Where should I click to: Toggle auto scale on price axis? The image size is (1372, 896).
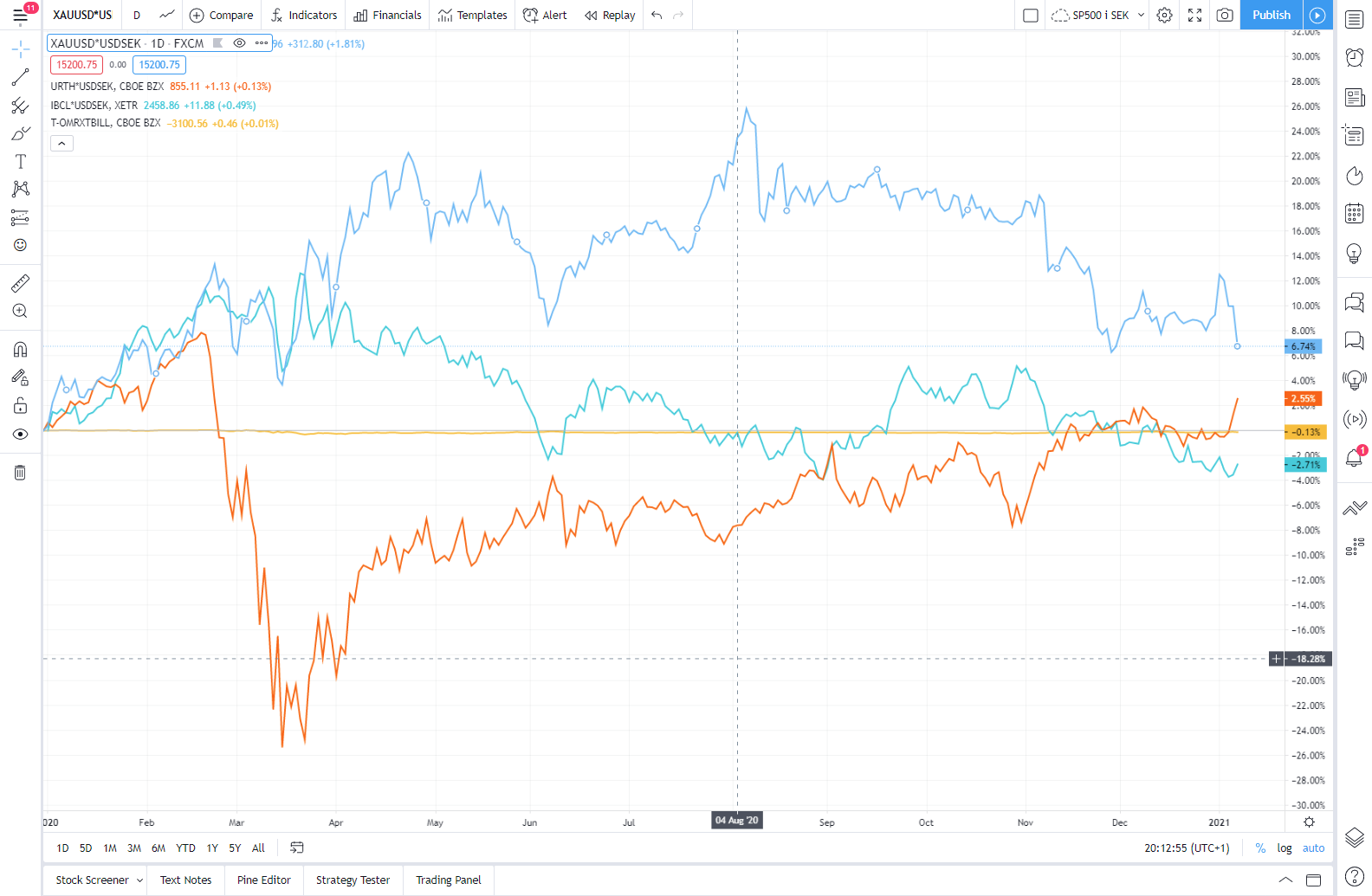1313,848
